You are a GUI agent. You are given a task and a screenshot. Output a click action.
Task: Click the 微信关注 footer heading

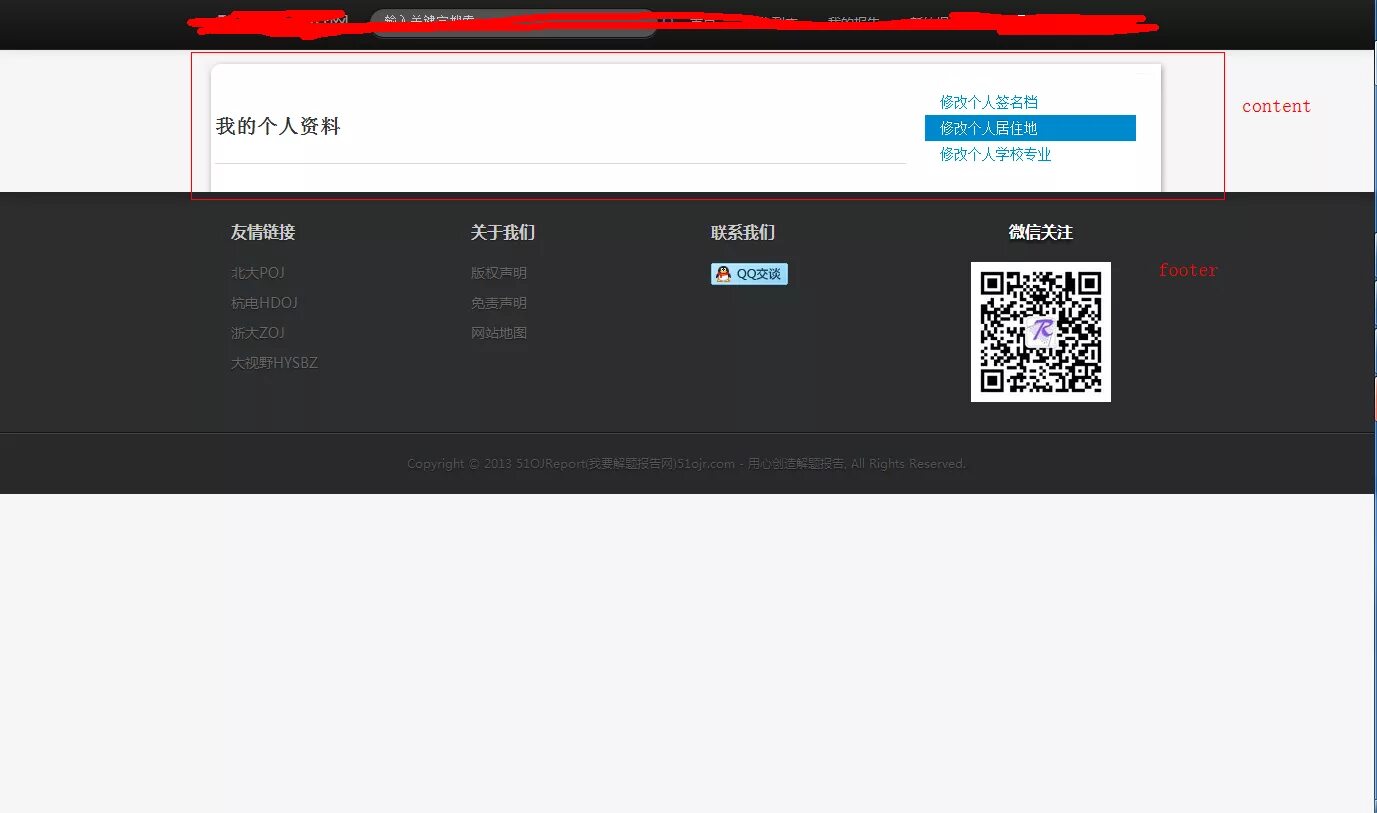pos(1041,232)
